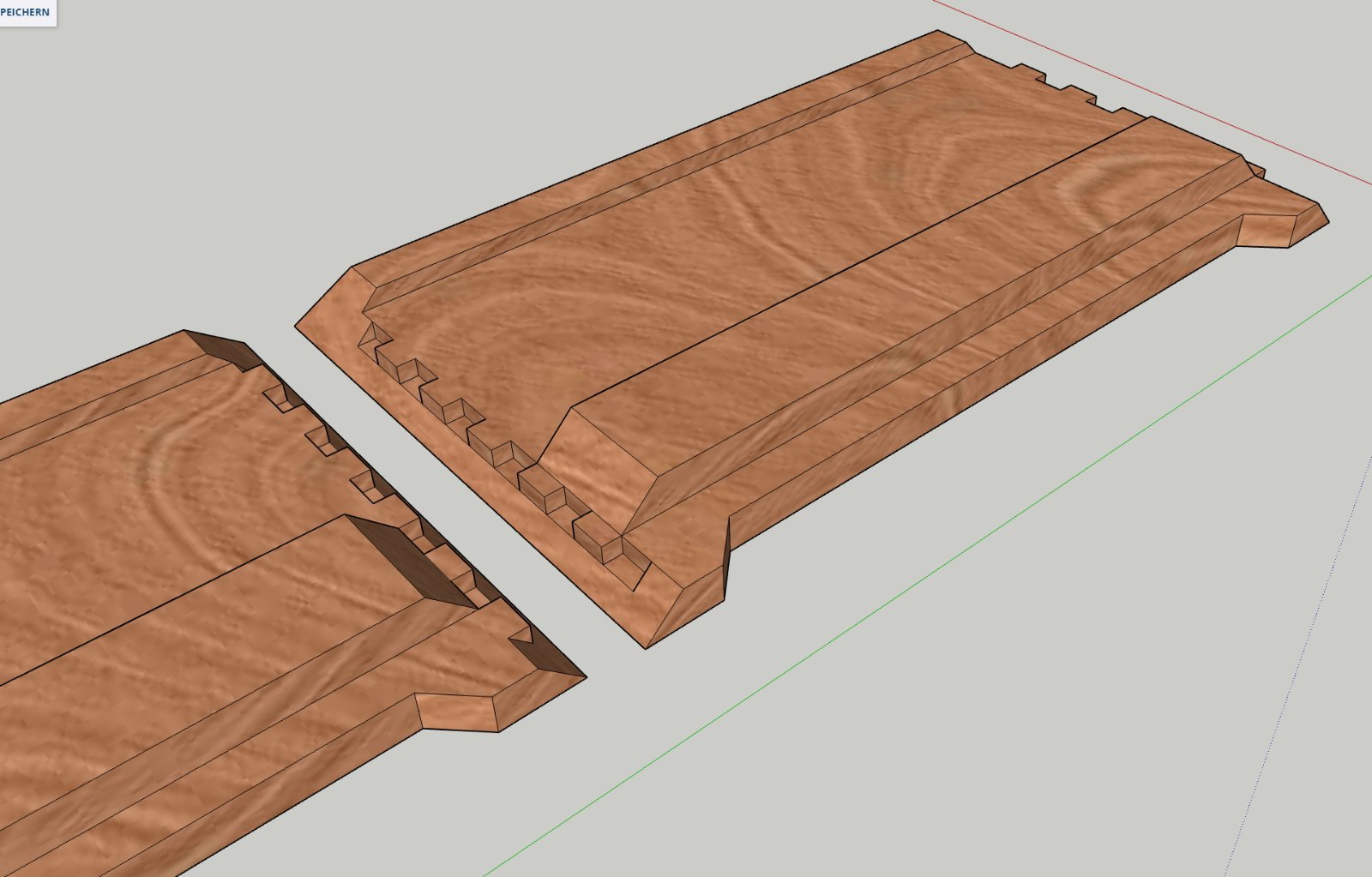Select the right board's large flat top face
This screenshot has width=1372, height=877.
(729, 240)
